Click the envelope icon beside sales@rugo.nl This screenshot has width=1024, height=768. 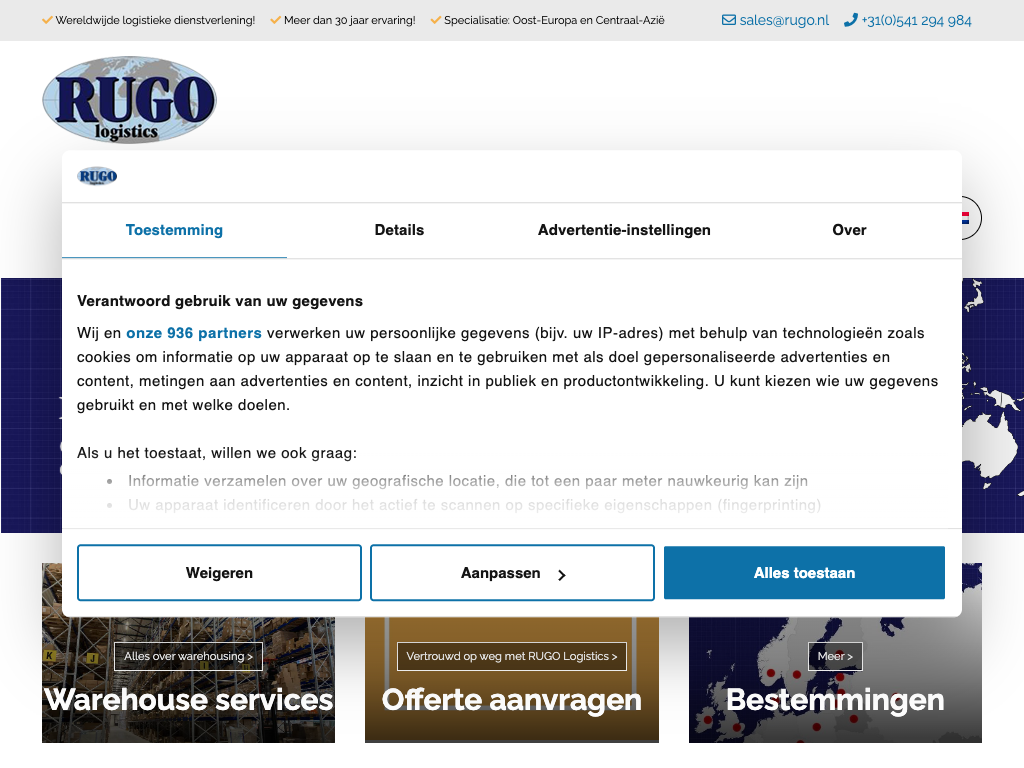pos(729,20)
